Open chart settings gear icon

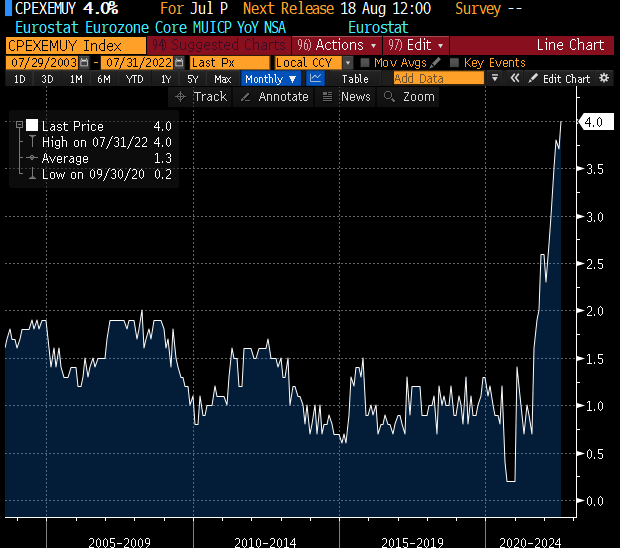point(604,78)
